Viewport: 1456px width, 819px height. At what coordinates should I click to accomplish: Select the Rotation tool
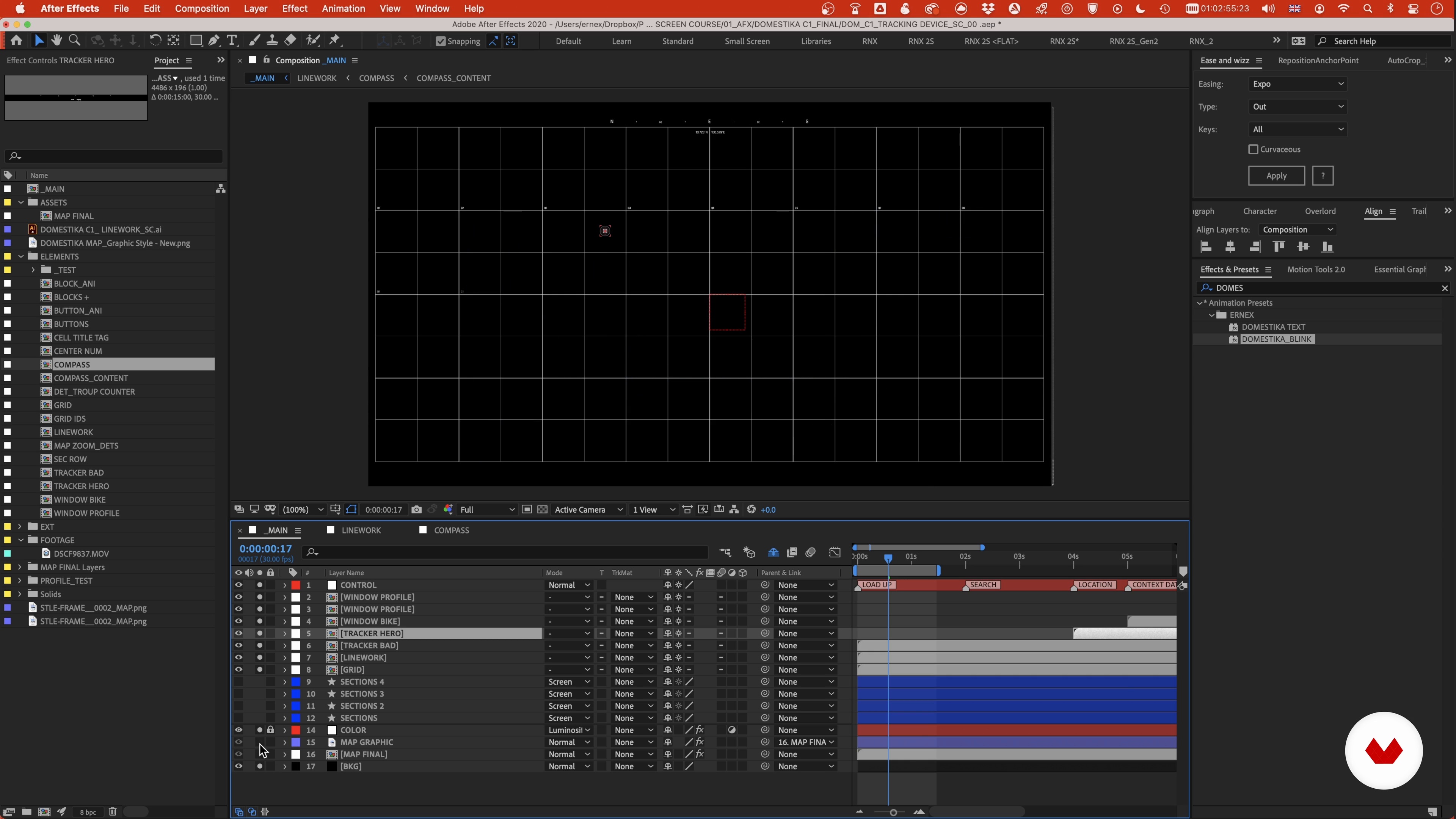[x=155, y=40]
